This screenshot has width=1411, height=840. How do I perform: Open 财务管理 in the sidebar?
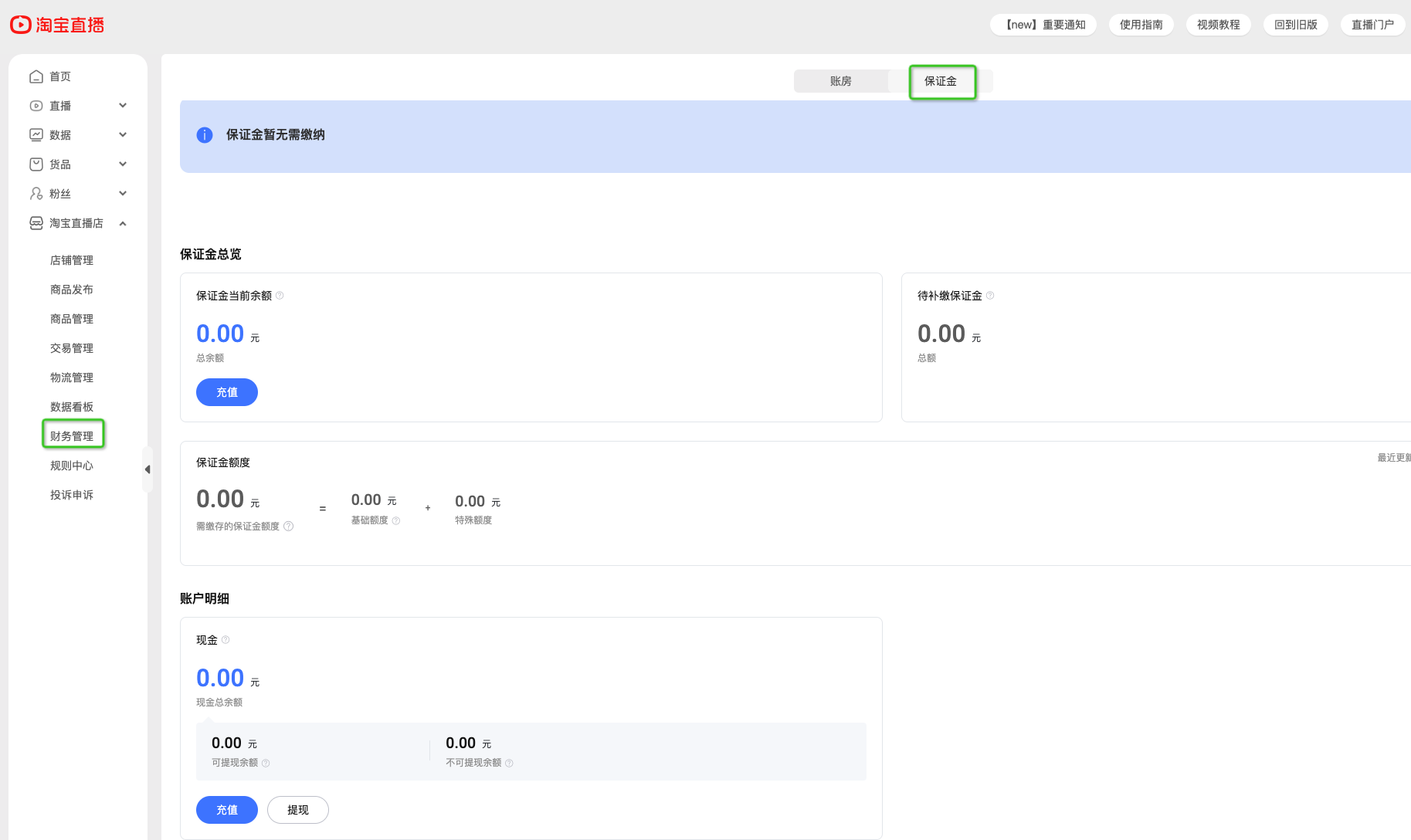[x=72, y=436]
